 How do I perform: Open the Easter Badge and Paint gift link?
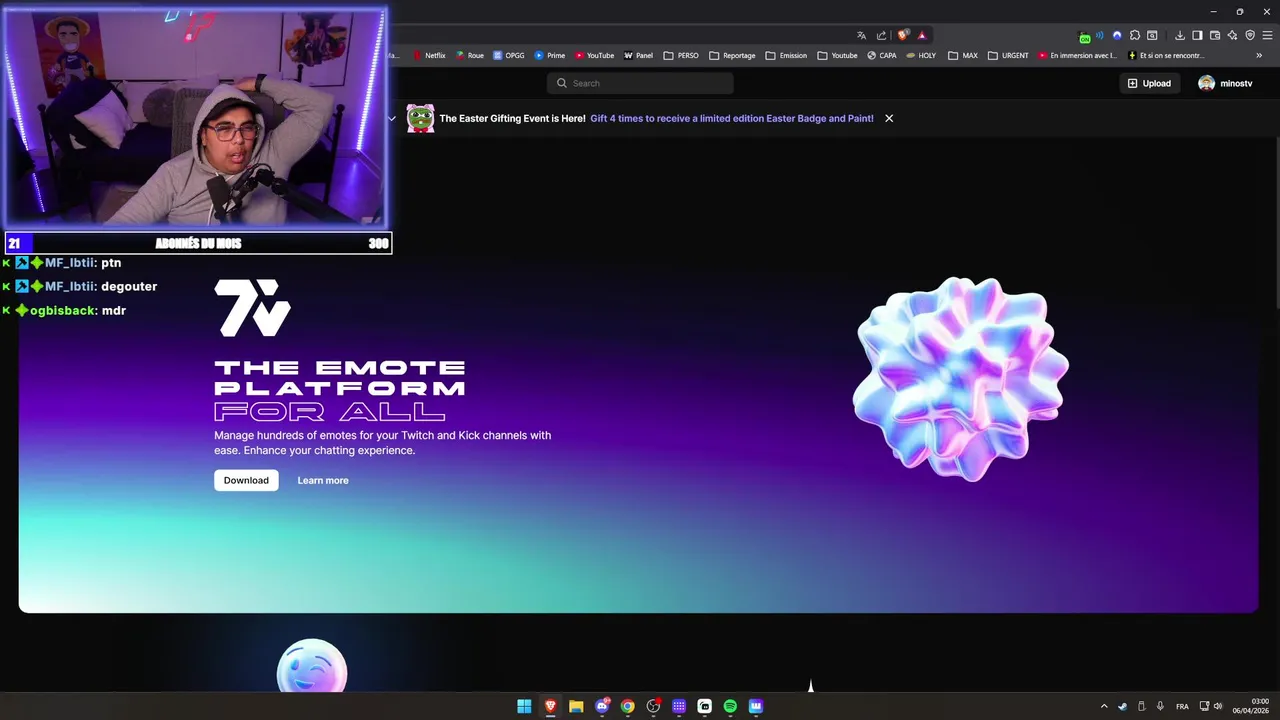732,118
